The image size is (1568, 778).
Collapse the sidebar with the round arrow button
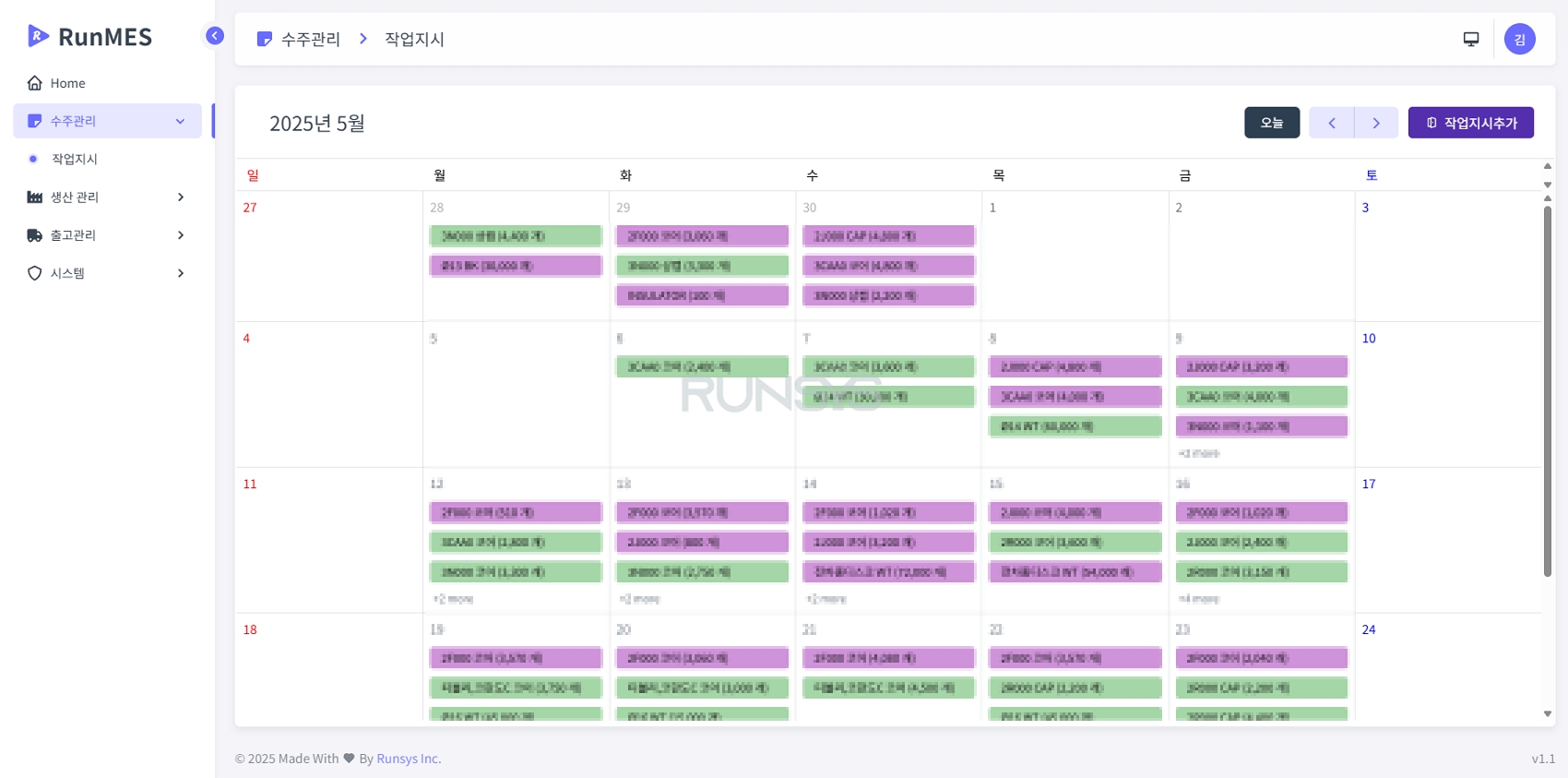[x=215, y=36]
